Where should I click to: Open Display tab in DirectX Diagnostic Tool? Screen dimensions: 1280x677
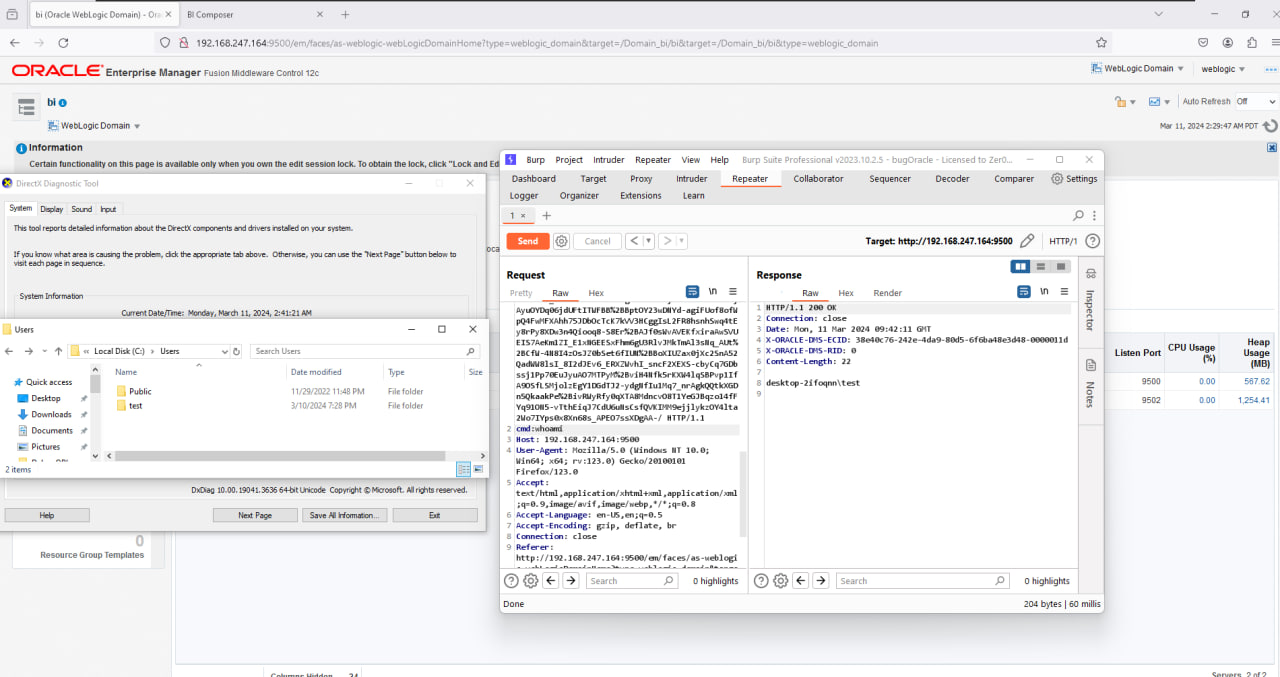(52, 209)
